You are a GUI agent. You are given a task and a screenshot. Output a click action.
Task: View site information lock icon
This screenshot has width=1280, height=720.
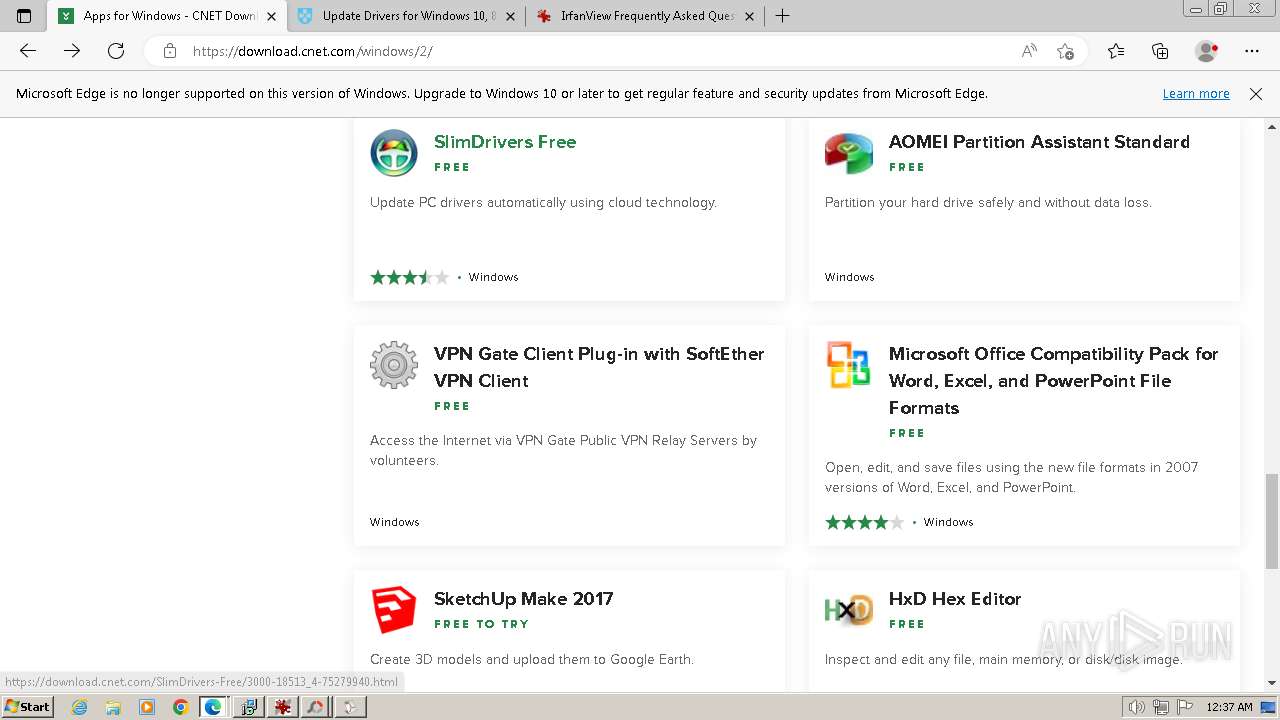click(x=170, y=51)
